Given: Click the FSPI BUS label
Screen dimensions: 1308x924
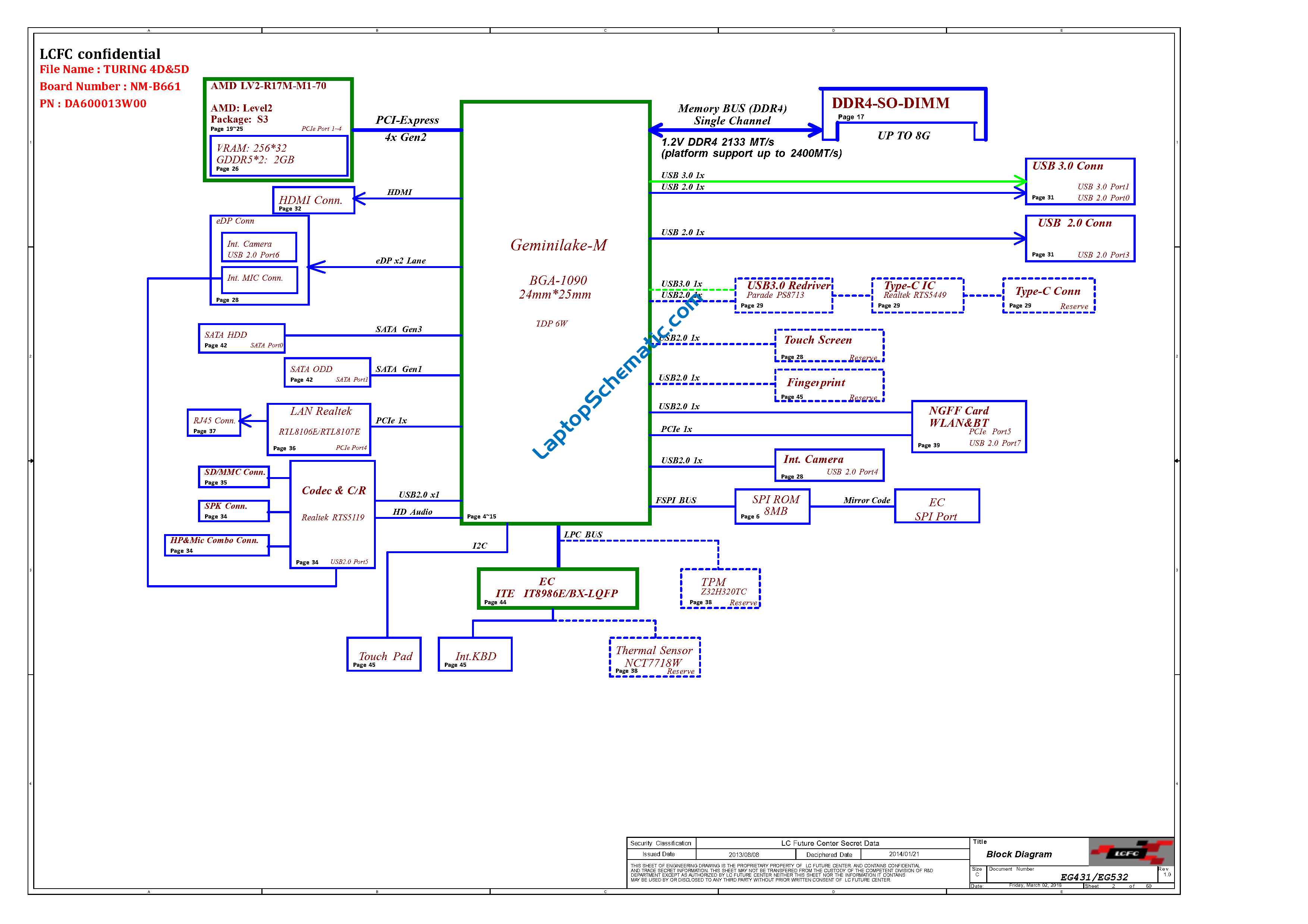Looking at the screenshot, I should click(676, 501).
